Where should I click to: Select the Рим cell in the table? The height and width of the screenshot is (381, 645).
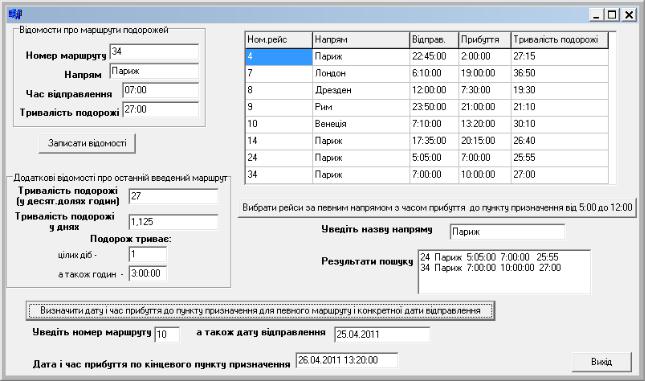point(361,107)
